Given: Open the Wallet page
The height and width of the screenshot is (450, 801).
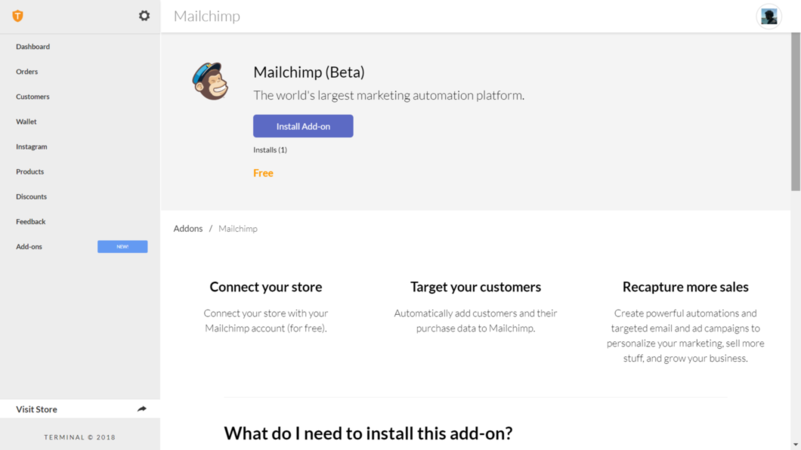Looking at the screenshot, I should 26,122.
